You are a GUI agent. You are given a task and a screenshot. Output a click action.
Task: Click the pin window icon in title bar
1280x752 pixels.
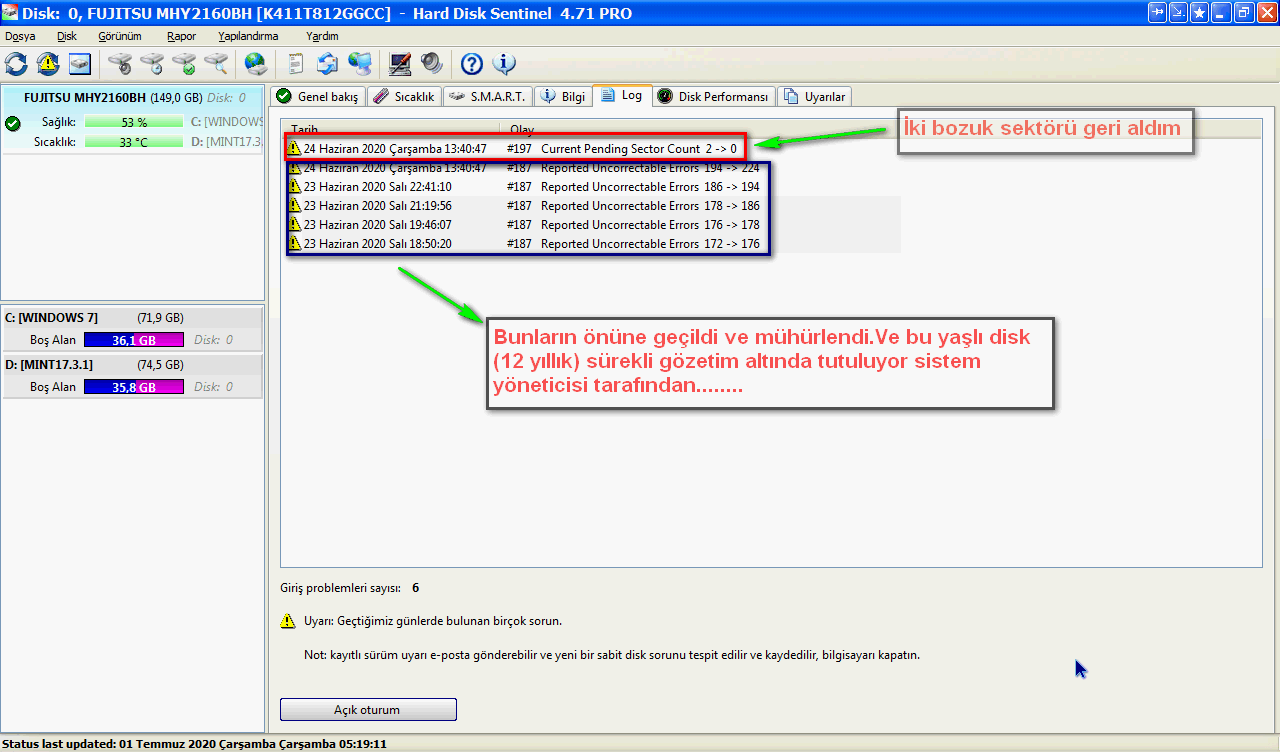pyautogui.click(x=1158, y=12)
